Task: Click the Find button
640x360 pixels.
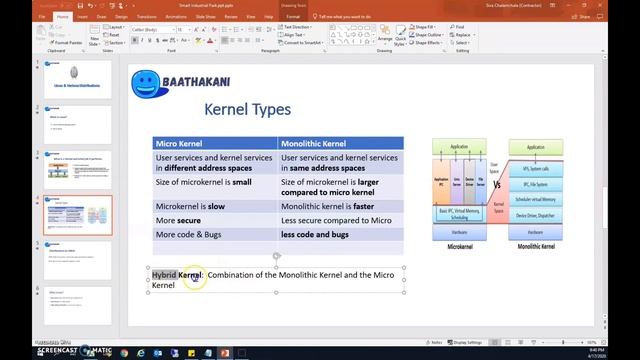Action: point(457,27)
